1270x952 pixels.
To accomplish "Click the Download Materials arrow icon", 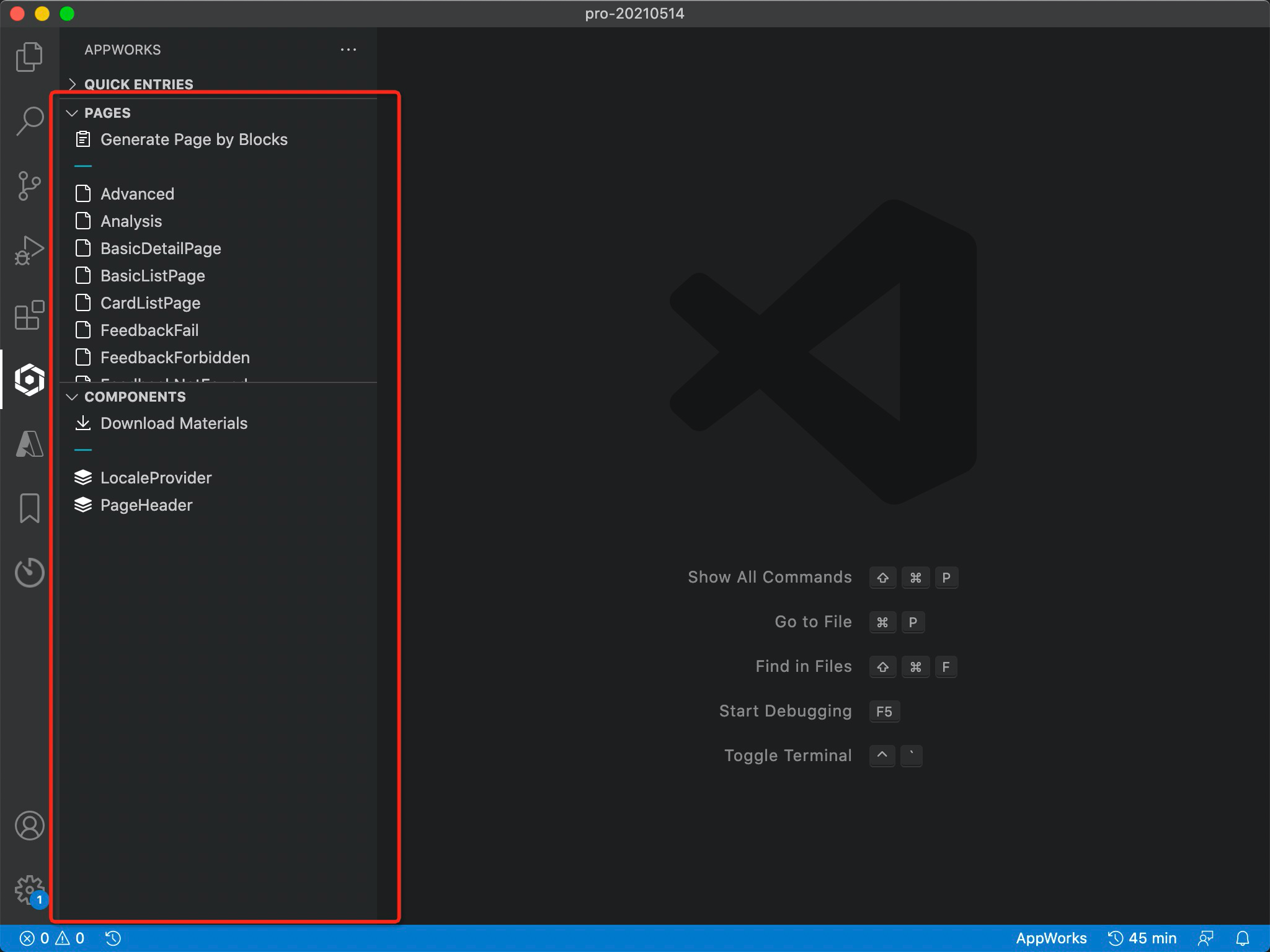I will 82,423.
